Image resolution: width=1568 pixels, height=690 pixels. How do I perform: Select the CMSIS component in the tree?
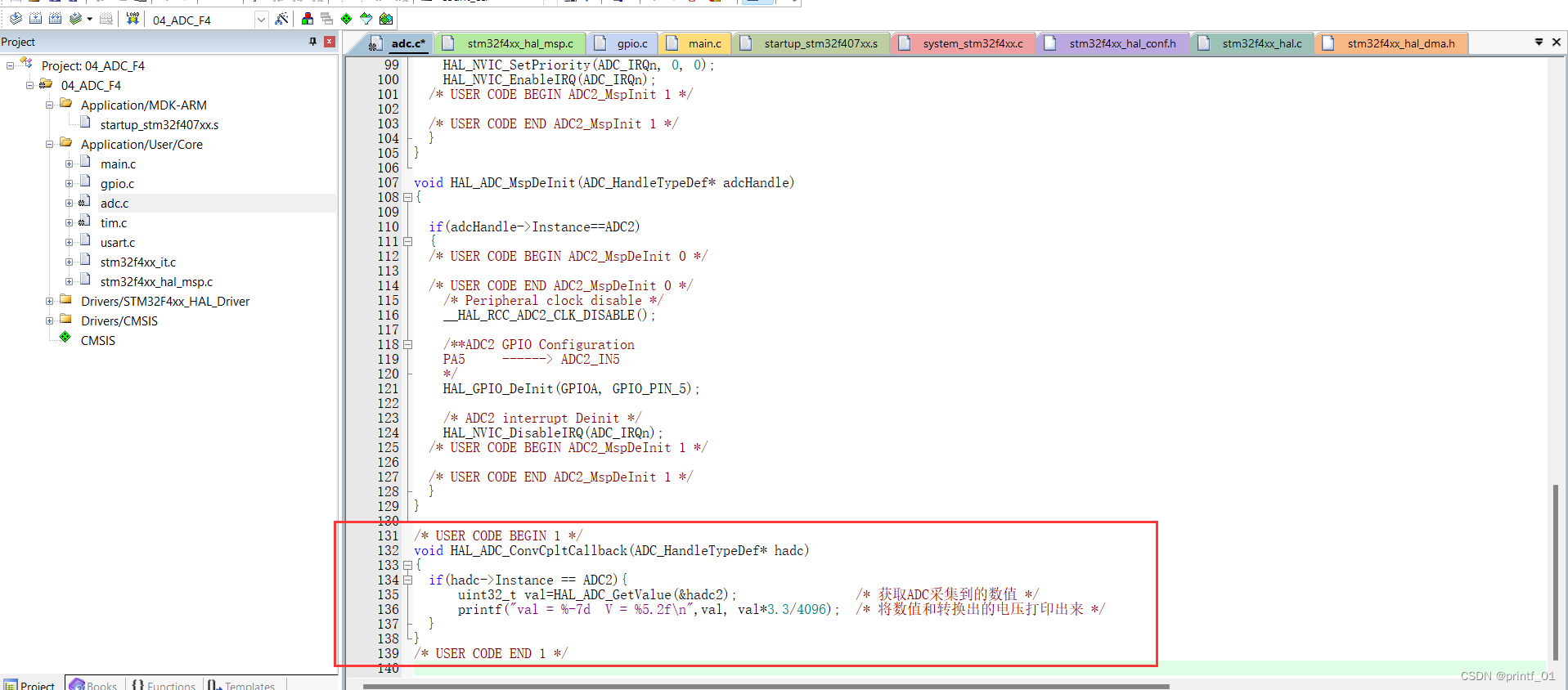pyautogui.click(x=98, y=341)
